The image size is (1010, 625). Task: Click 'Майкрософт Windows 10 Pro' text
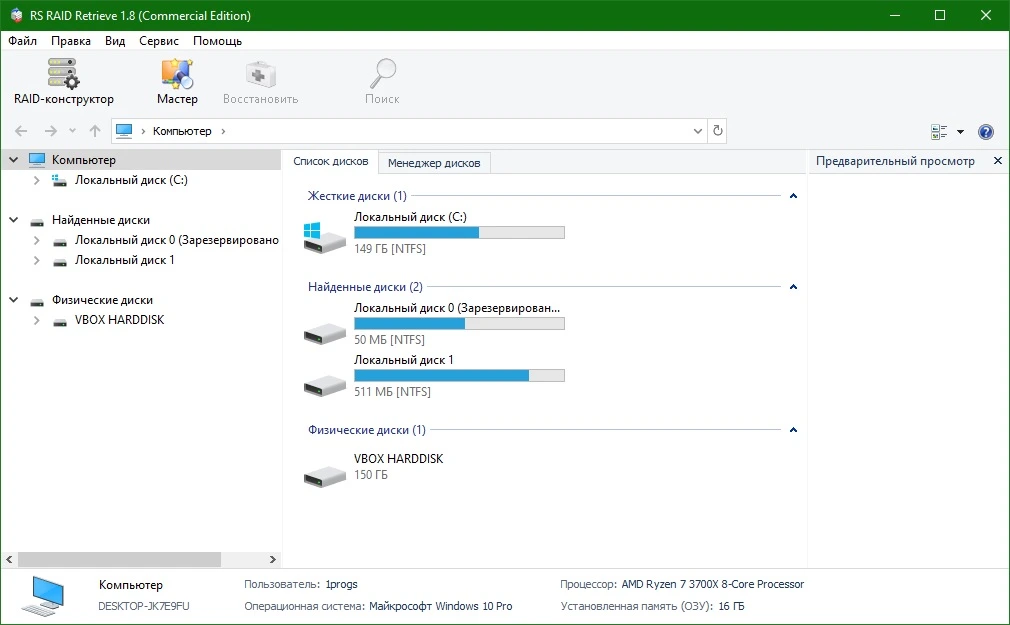(441, 606)
